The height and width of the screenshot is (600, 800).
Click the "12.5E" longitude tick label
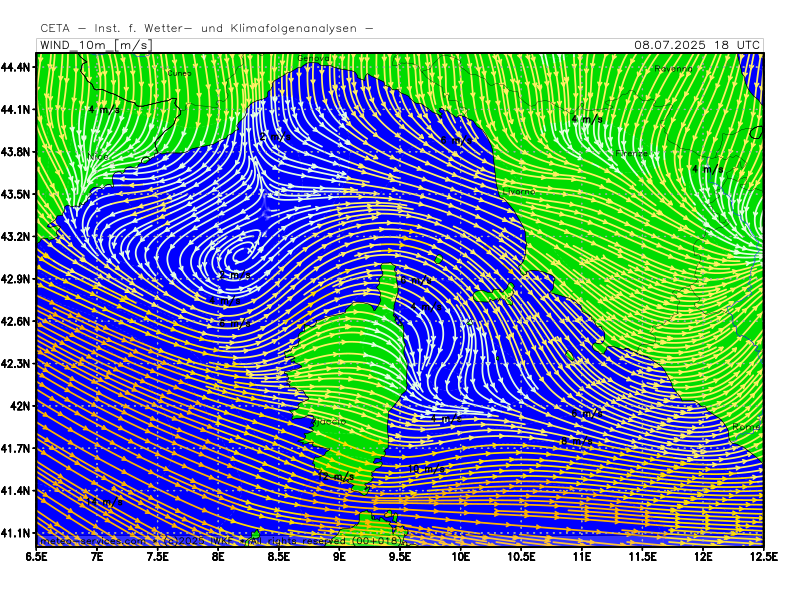pos(764,556)
